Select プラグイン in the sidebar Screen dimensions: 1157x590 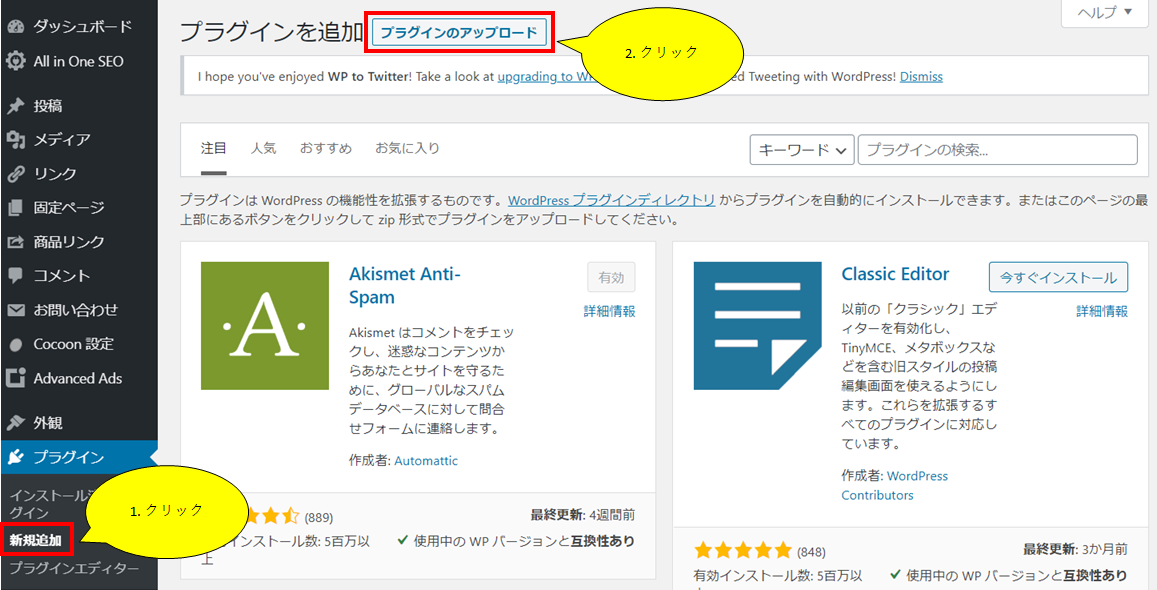coord(79,458)
